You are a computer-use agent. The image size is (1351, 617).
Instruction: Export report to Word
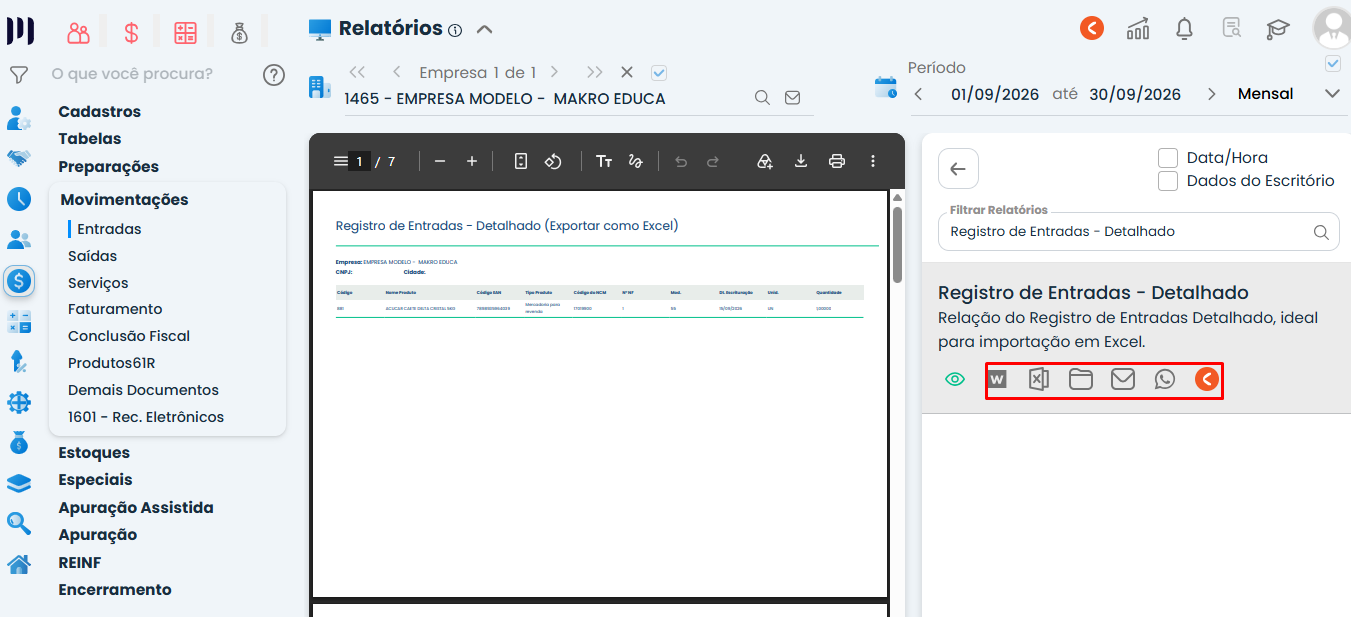pos(997,380)
